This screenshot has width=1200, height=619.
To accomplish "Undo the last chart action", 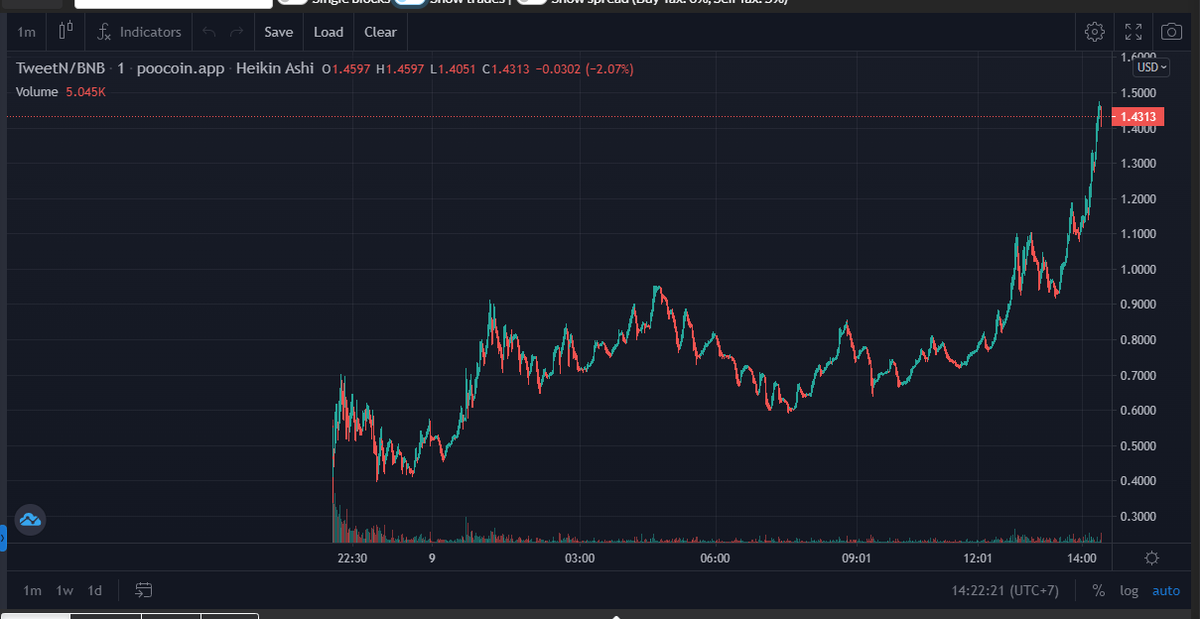I will pyautogui.click(x=209, y=32).
